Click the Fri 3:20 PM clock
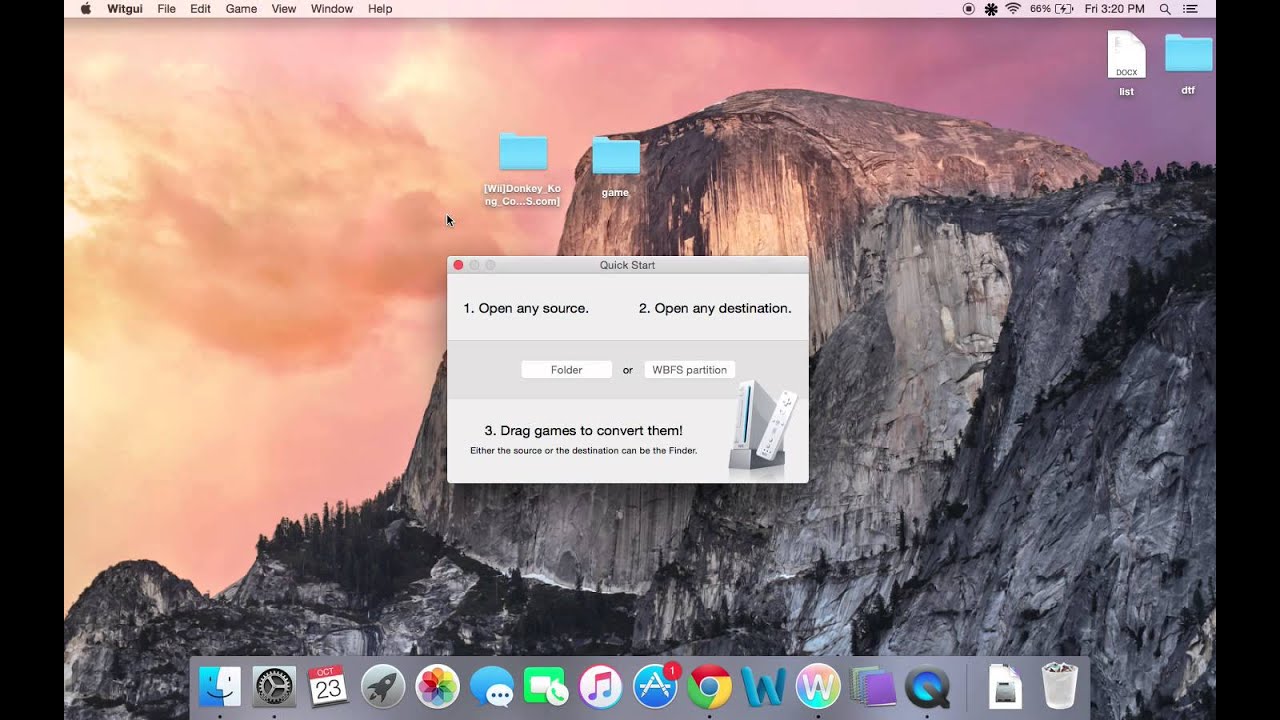Image resolution: width=1280 pixels, height=720 pixels. pyautogui.click(x=1114, y=9)
